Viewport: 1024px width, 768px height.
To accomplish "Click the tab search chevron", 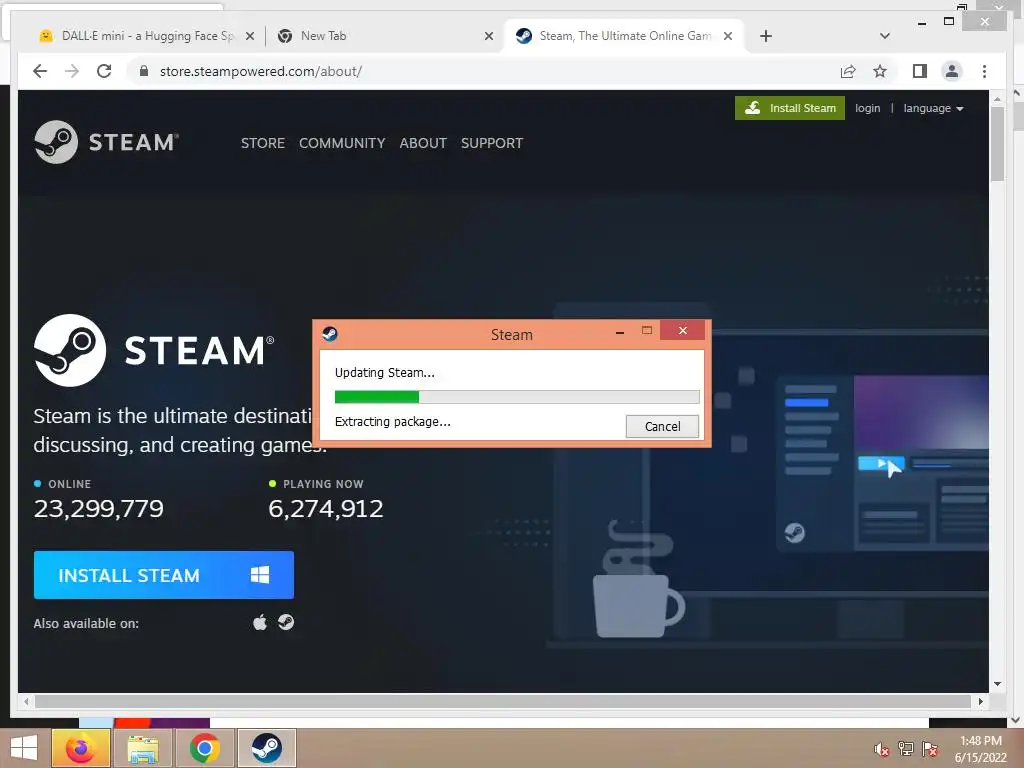I will [885, 36].
